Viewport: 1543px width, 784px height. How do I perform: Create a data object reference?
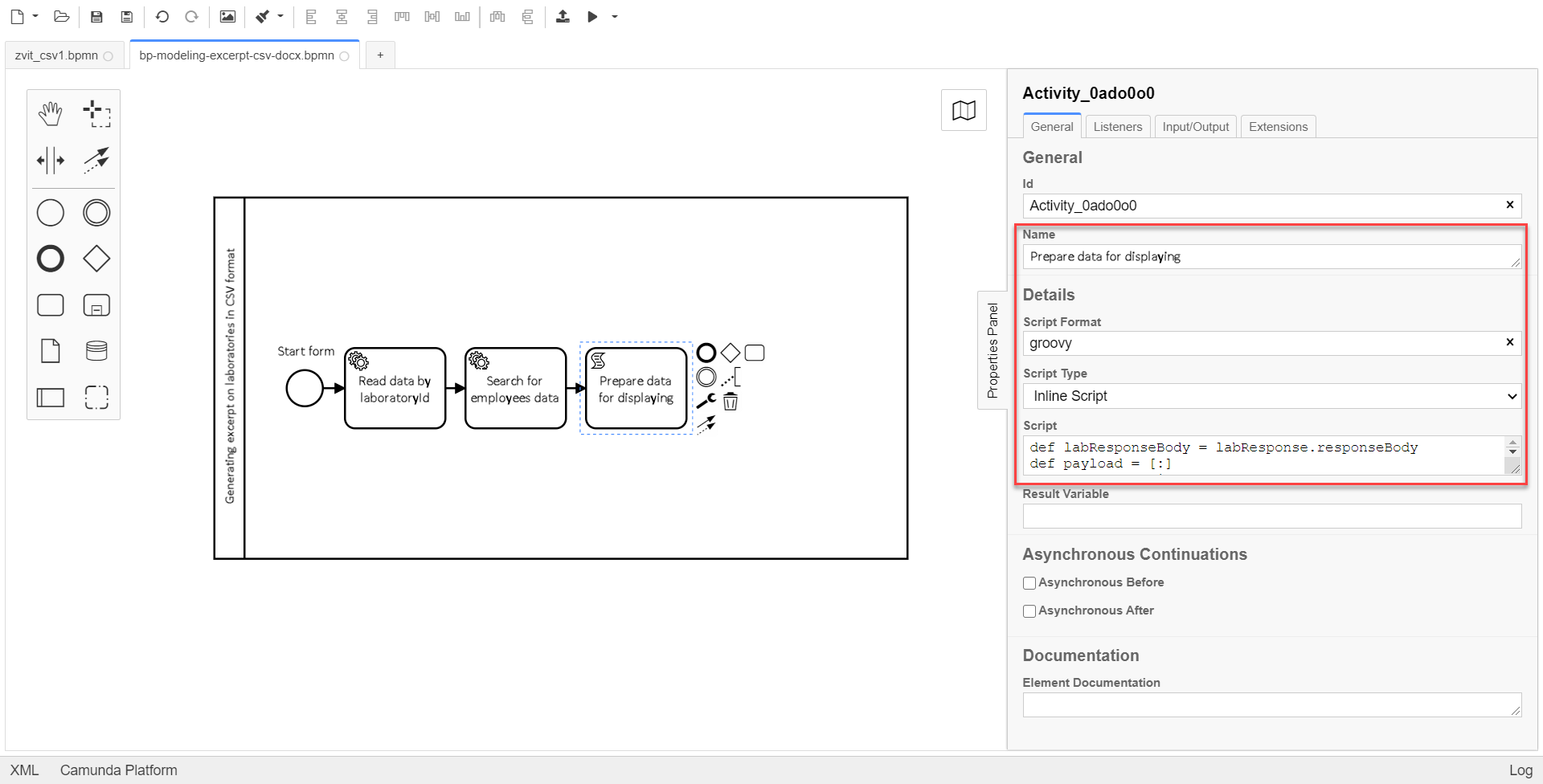[x=50, y=351]
